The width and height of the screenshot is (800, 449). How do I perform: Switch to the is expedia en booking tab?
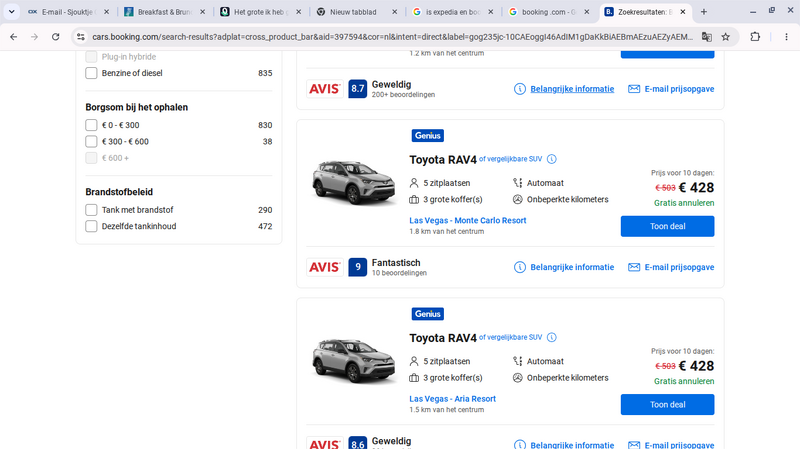coord(453,12)
